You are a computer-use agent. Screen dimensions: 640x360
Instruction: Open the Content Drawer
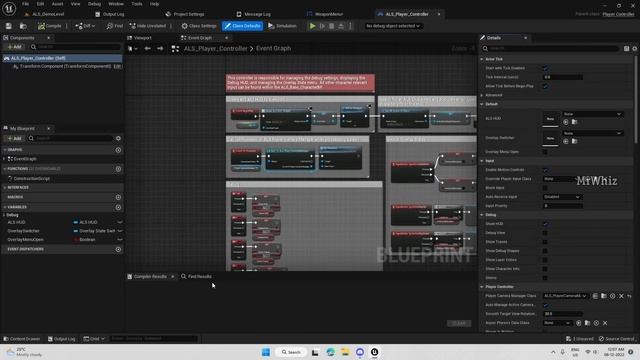click(x=22, y=339)
